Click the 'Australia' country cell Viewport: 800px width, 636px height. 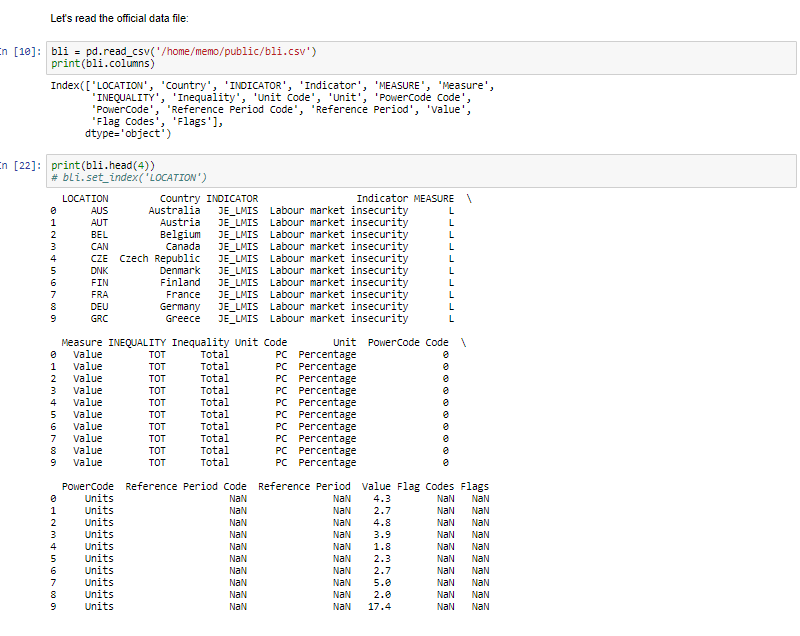[174, 211]
